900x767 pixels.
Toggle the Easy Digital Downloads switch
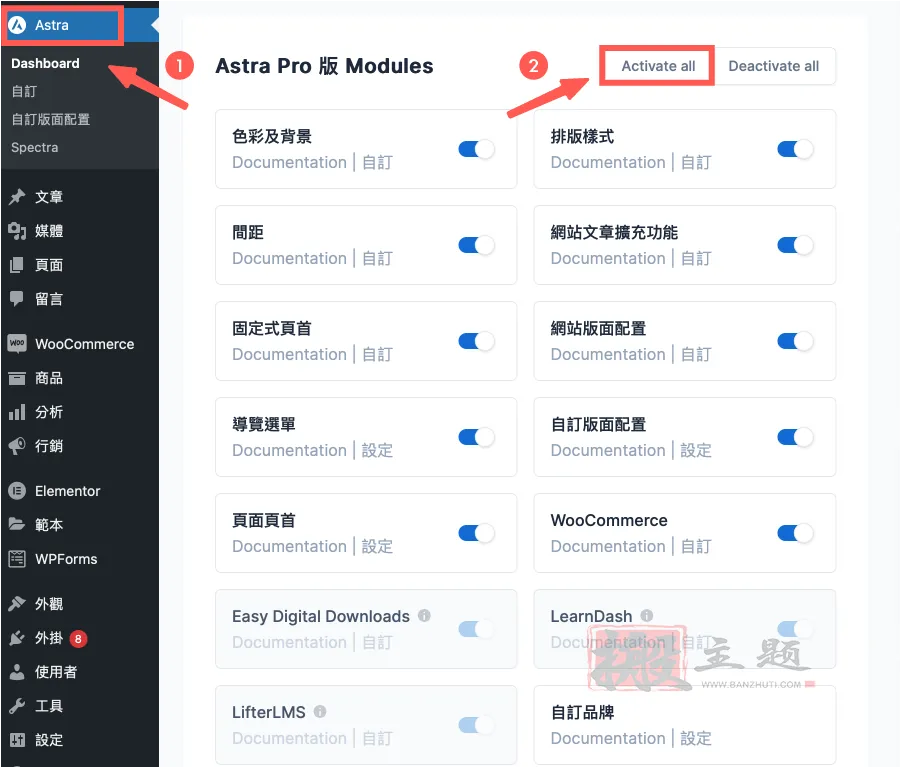476,629
